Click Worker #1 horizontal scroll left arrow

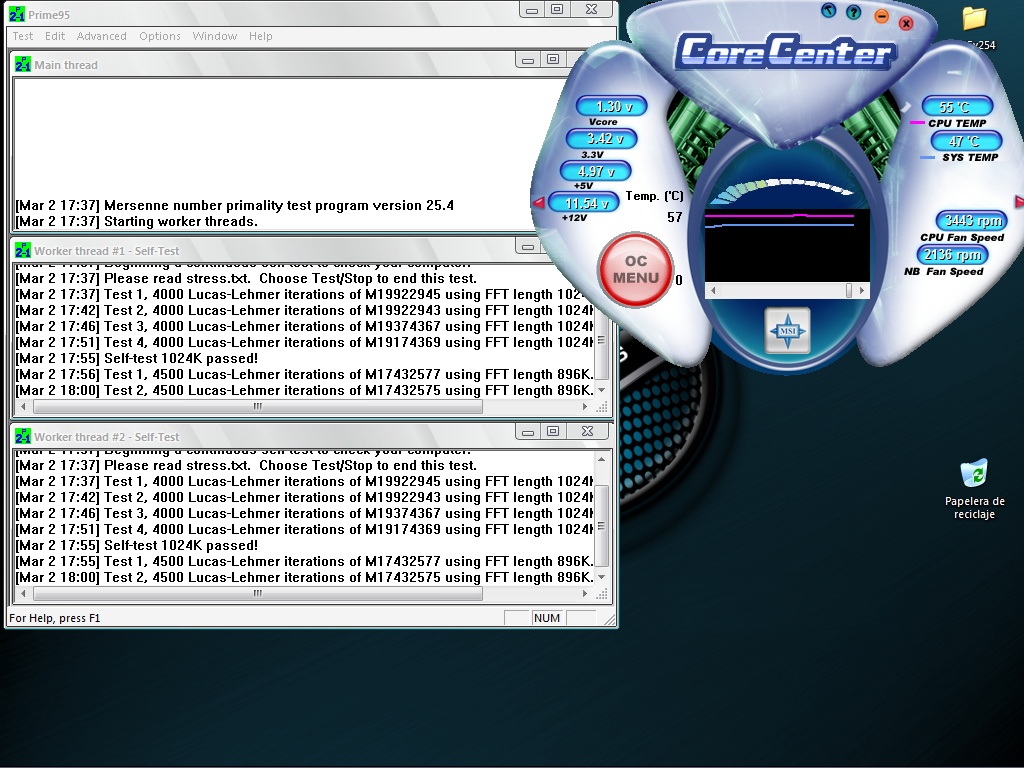tap(24, 406)
